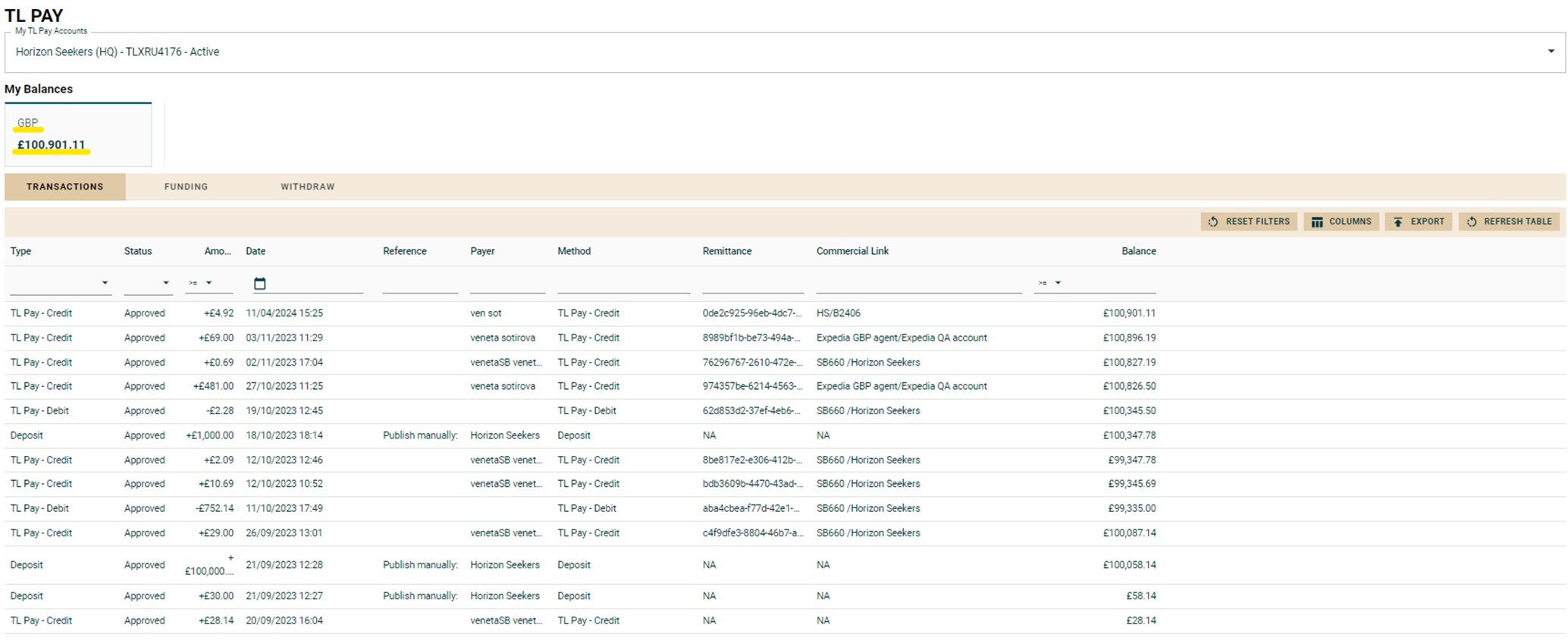The width and height of the screenshot is (1568, 644).
Task: Click the Reference filter input field
Action: pyautogui.click(x=419, y=284)
